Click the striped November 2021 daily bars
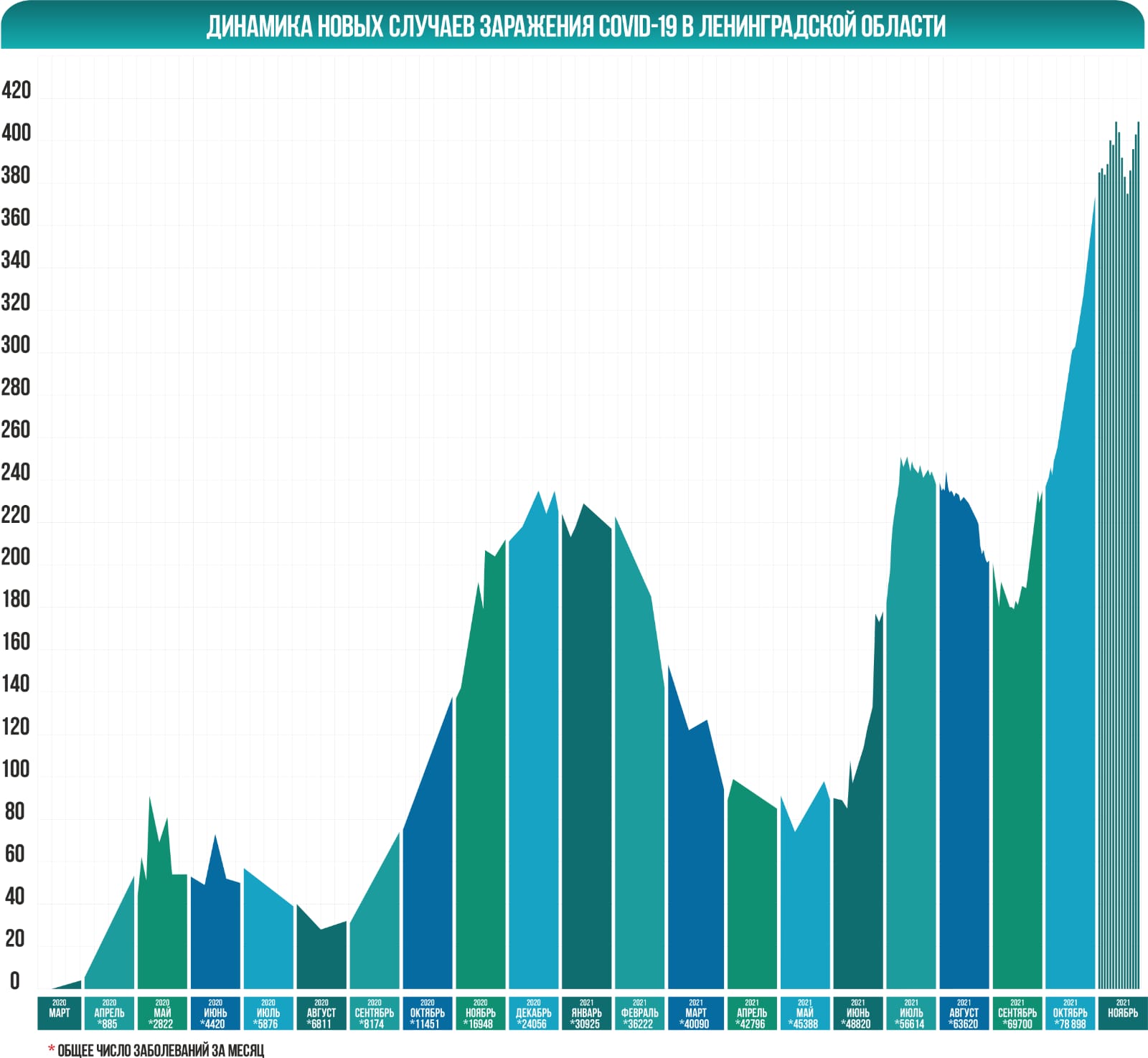This screenshot has width=1148, height=1058. [1119, 574]
